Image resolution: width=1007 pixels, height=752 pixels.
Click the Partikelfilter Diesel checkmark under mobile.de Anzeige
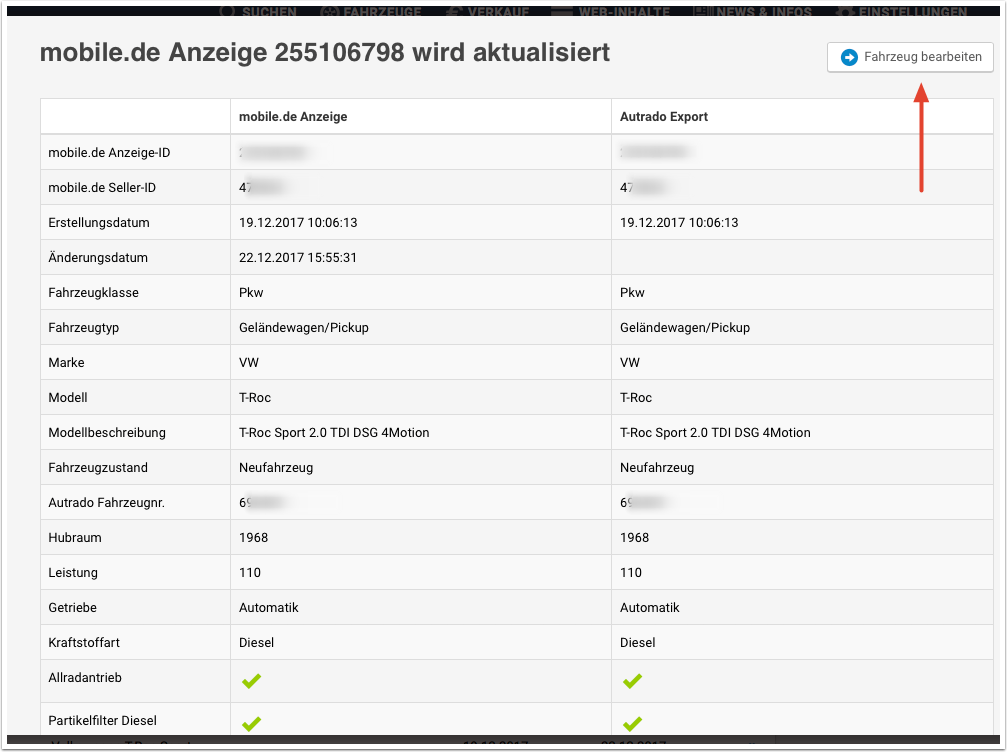pyautogui.click(x=251, y=723)
